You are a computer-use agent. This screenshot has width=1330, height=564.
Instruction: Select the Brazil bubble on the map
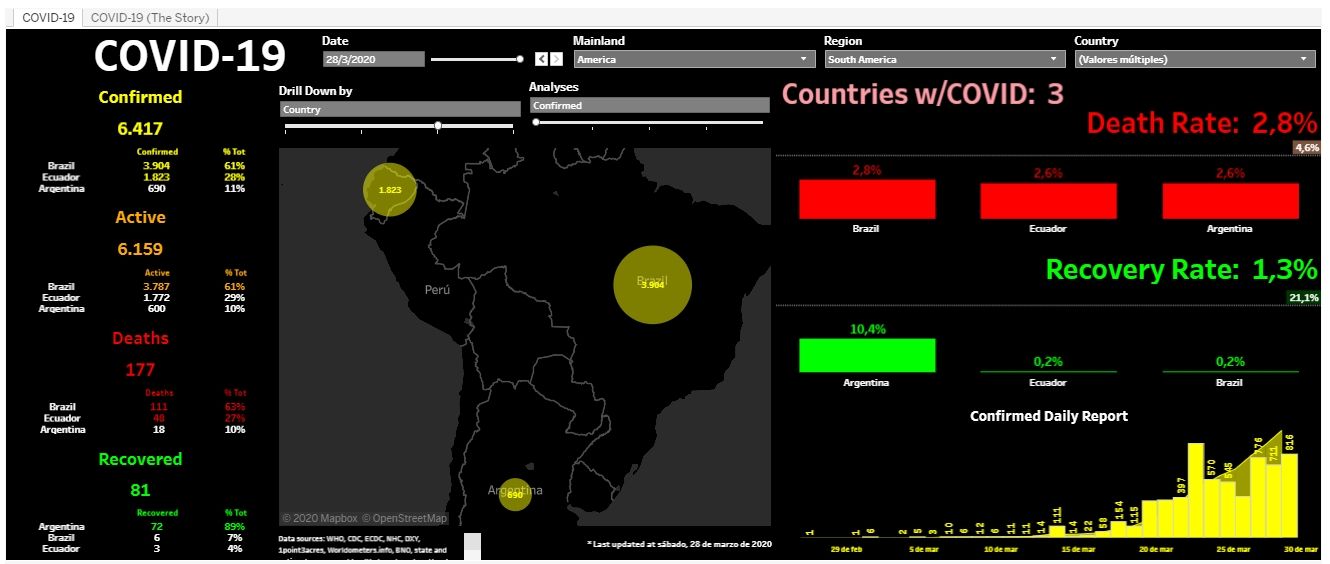(x=652, y=284)
